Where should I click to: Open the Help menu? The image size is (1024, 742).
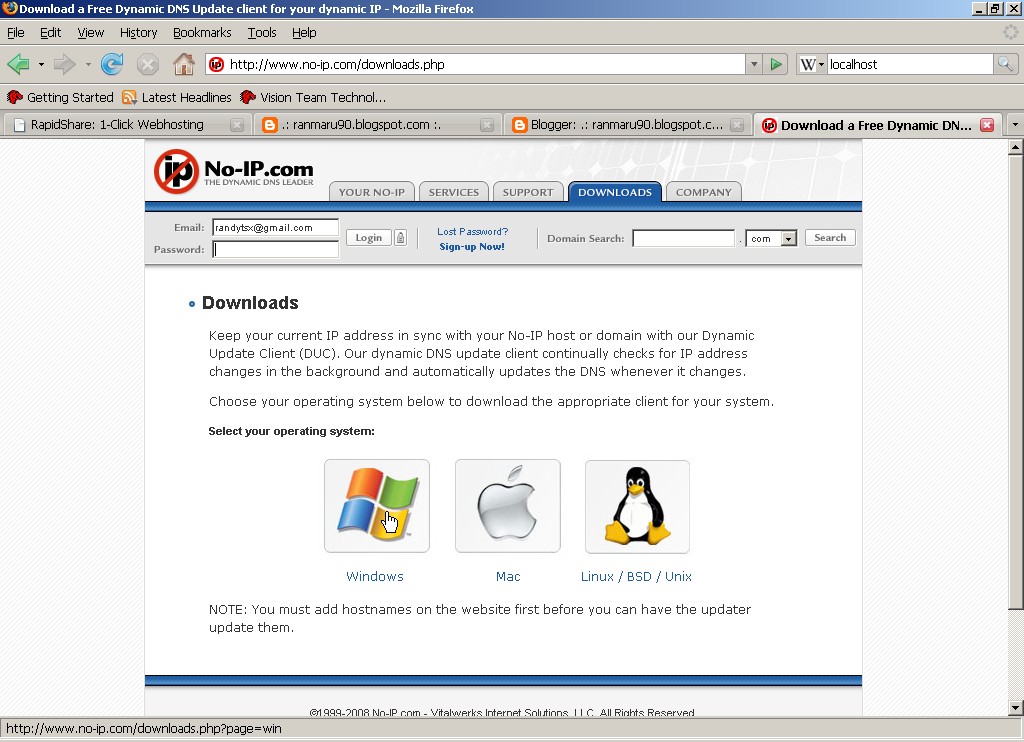point(304,33)
